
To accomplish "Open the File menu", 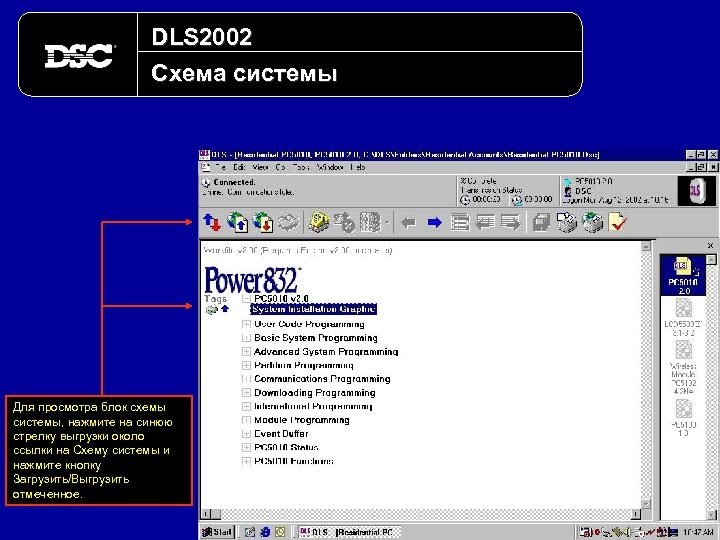I will tap(220, 167).
